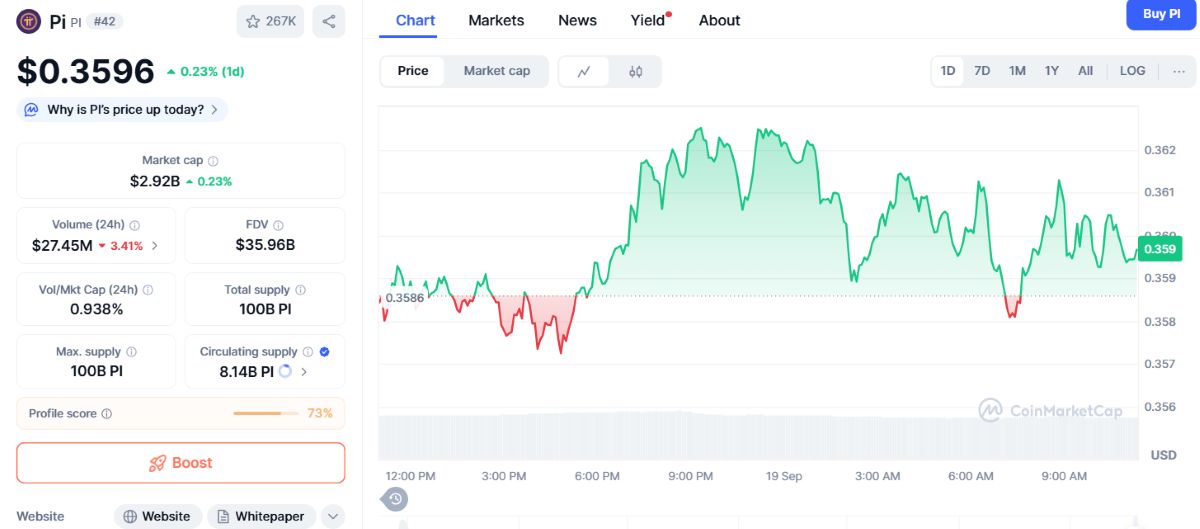This screenshot has width=1200, height=529.
Task: Show FDV info icon
Action: tap(278, 226)
